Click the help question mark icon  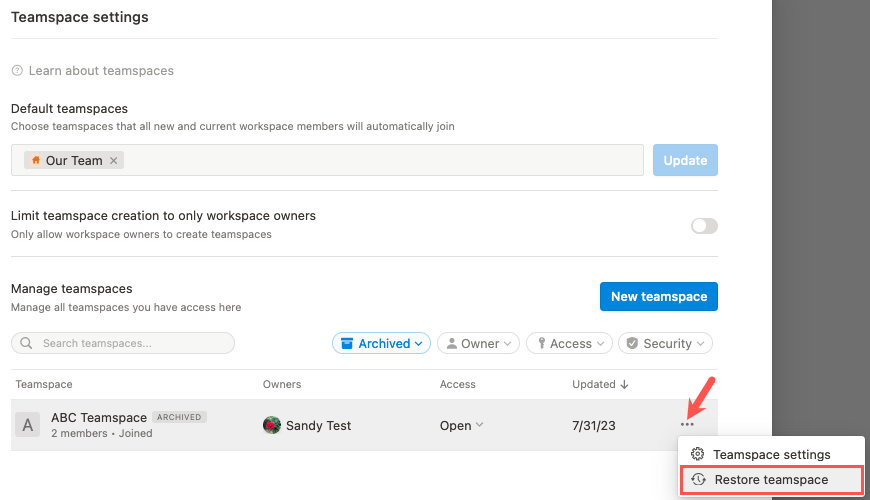pyautogui.click(x=17, y=70)
